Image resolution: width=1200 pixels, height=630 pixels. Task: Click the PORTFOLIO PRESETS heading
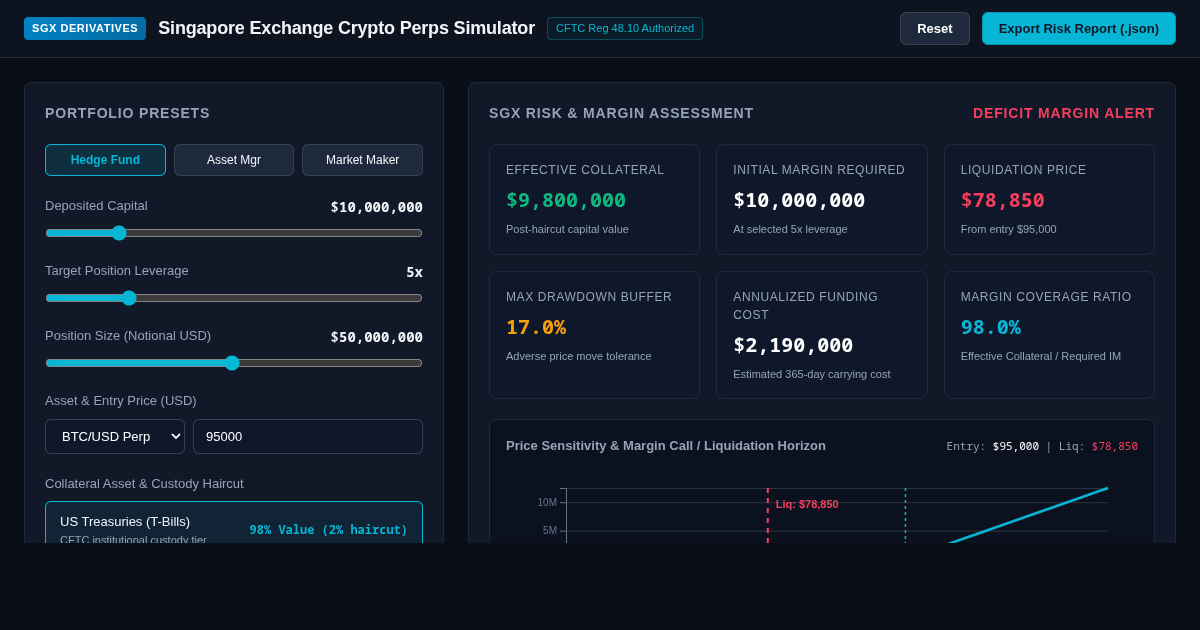point(127,113)
